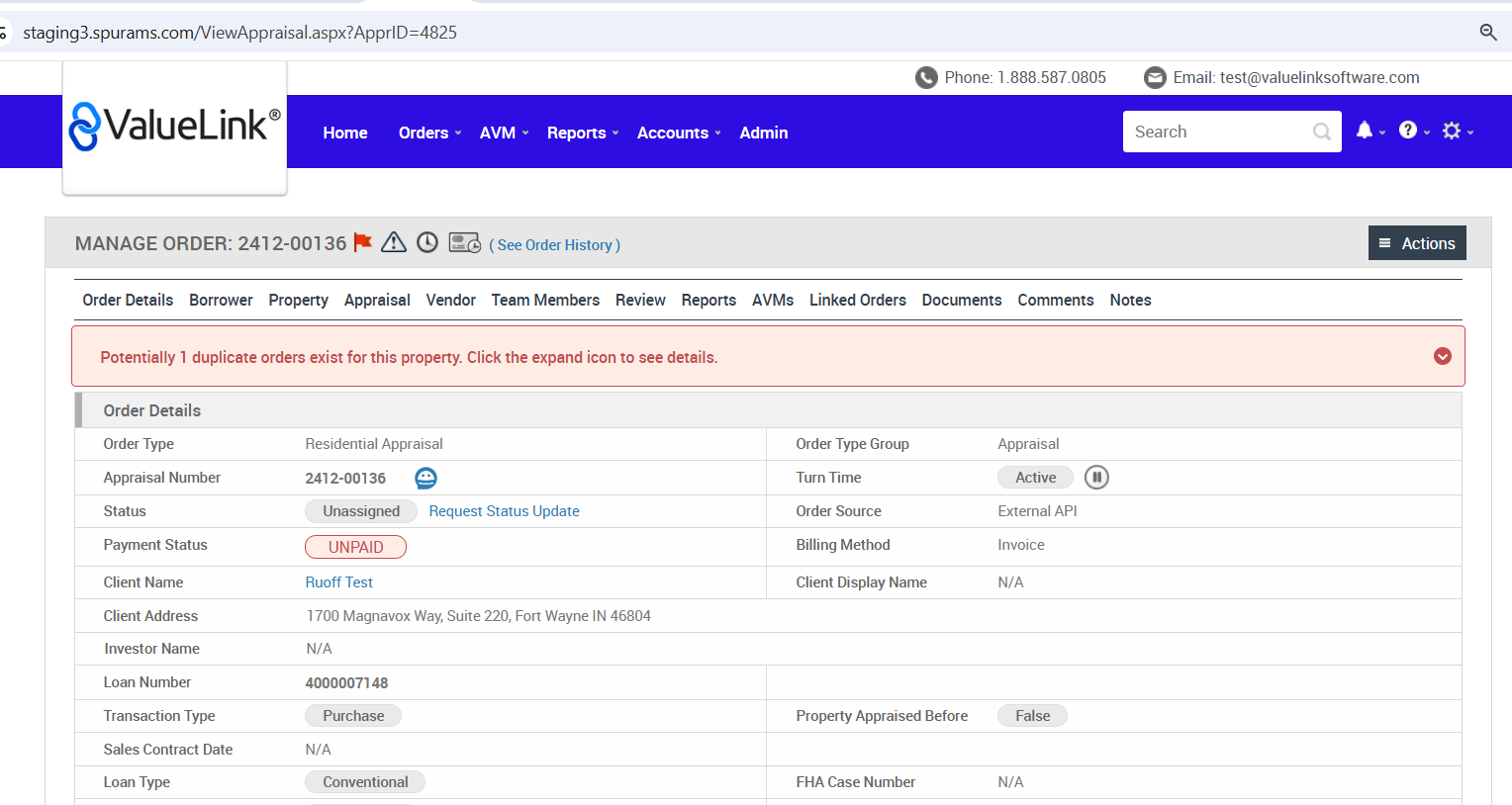
Task: Click Request Status Update link
Action: [x=504, y=511]
